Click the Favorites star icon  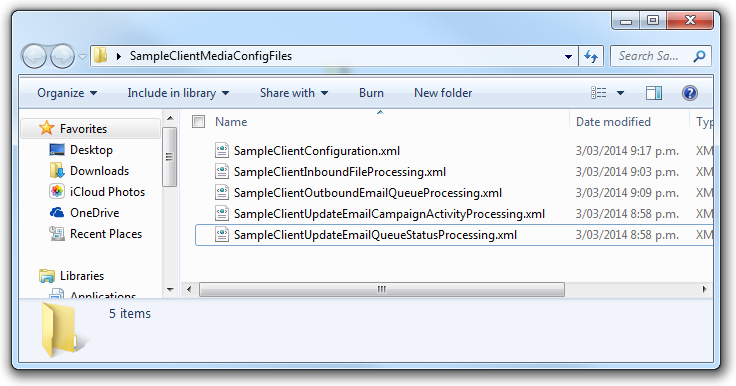click(x=46, y=128)
